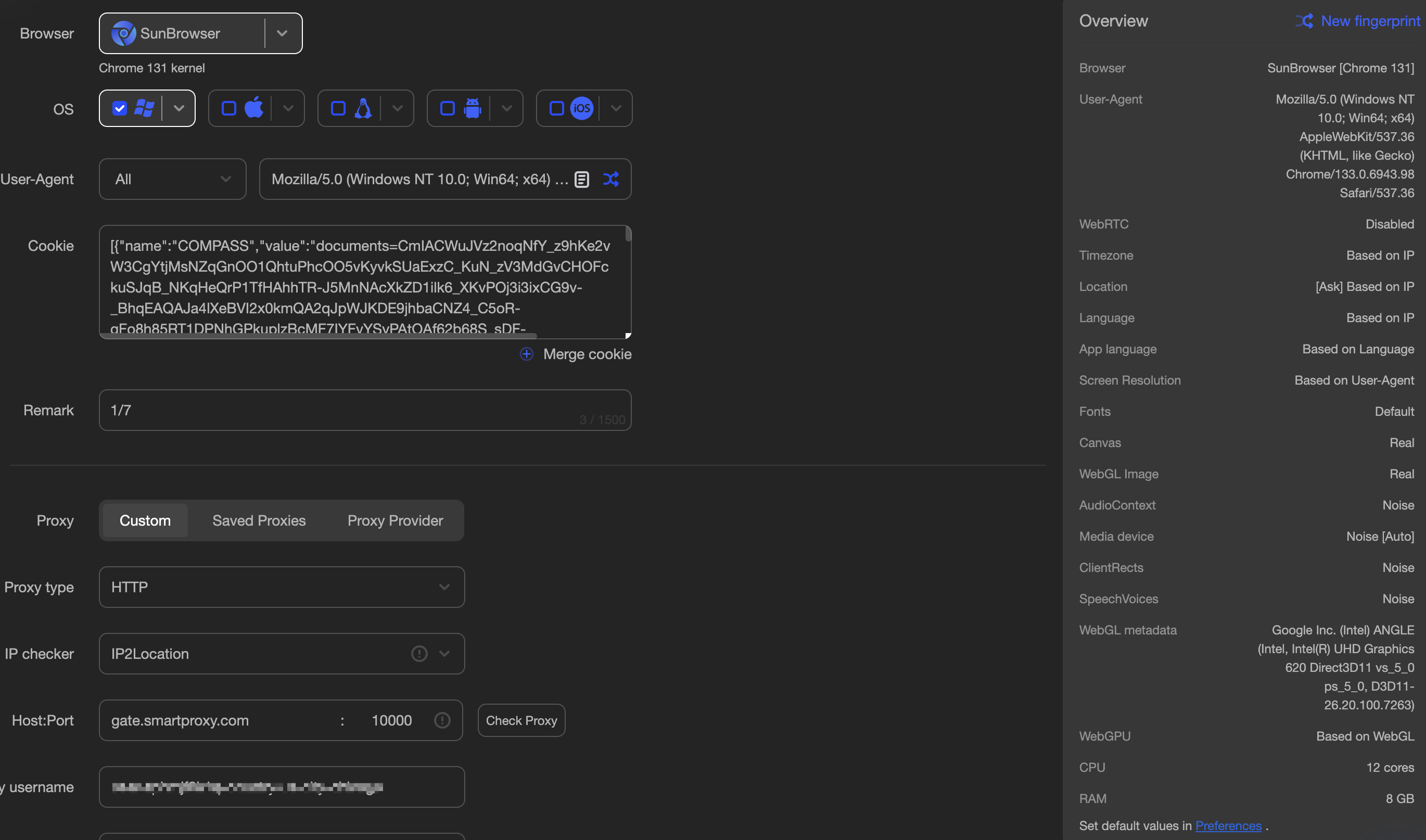The image size is (1426, 840).
Task: Click the Overview panel heading
Action: click(1113, 21)
